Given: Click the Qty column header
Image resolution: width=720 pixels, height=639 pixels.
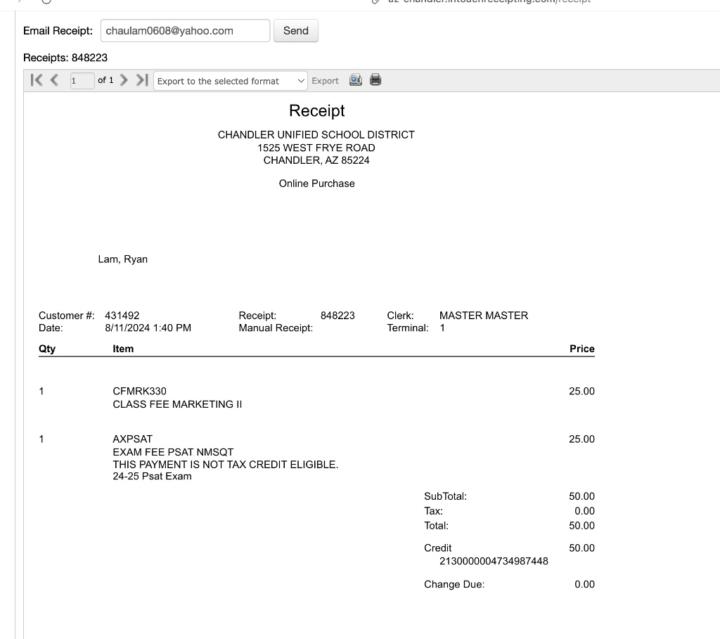Looking at the screenshot, I should pos(47,348).
